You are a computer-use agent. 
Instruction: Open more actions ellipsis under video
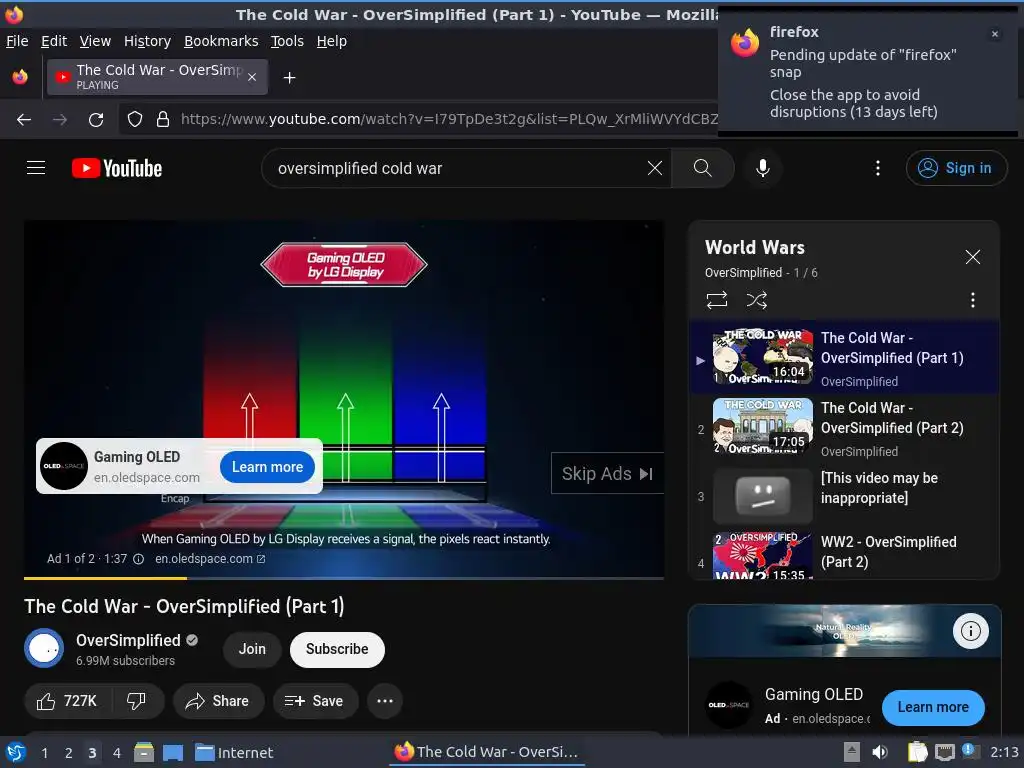[x=385, y=701]
